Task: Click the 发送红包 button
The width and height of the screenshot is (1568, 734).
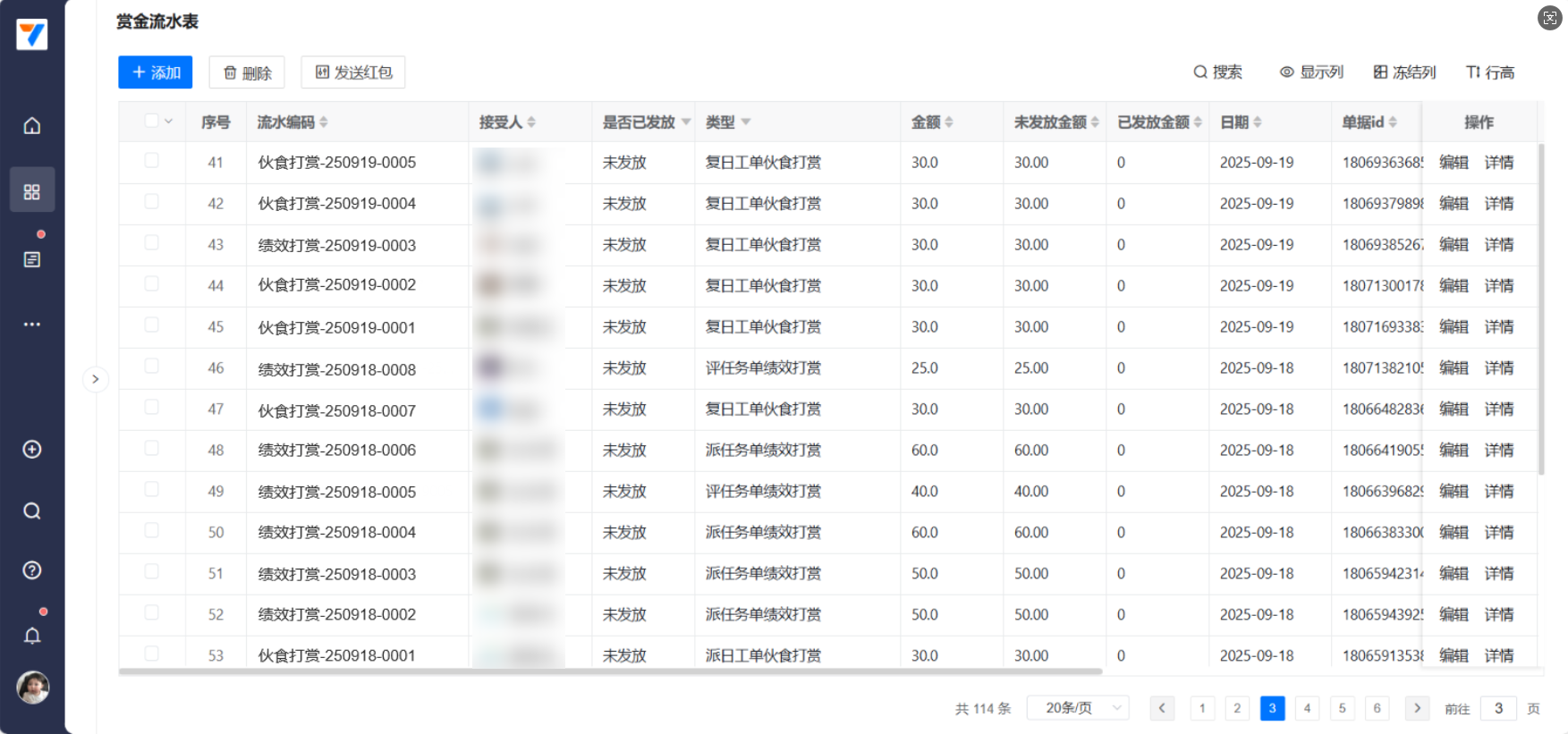Action: (x=353, y=72)
